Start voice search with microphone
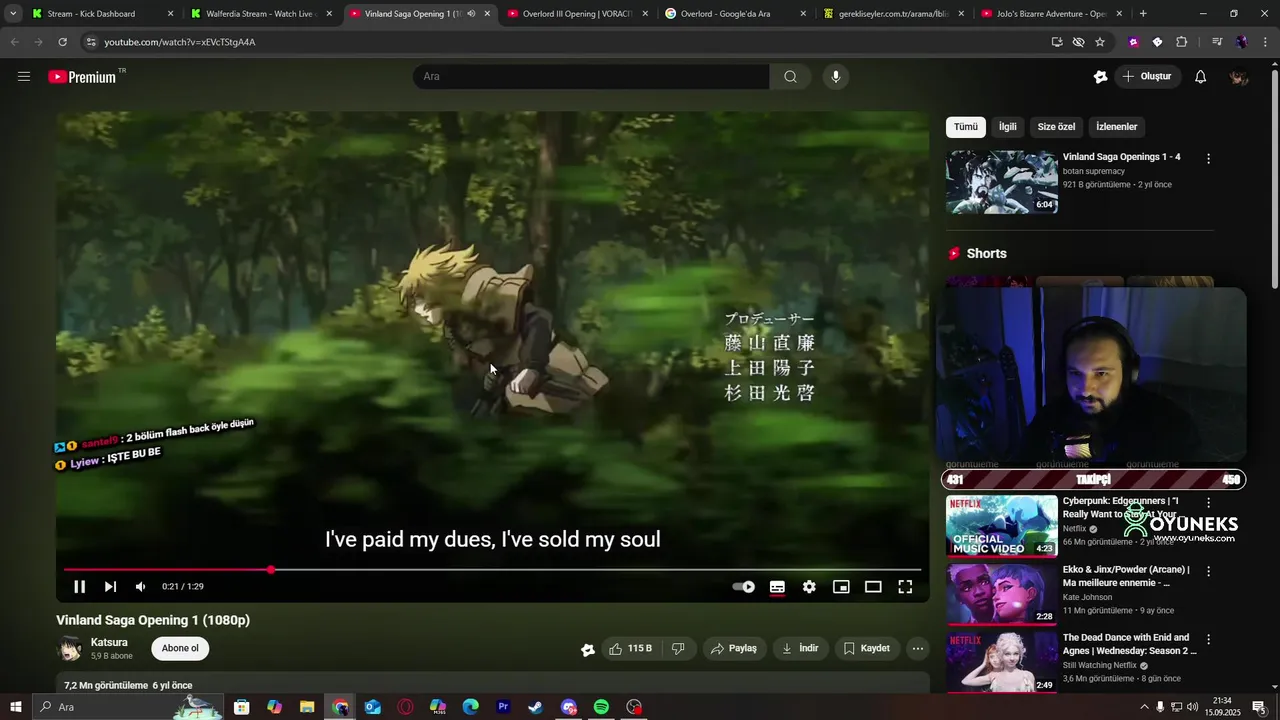1280x720 pixels. coord(836,76)
